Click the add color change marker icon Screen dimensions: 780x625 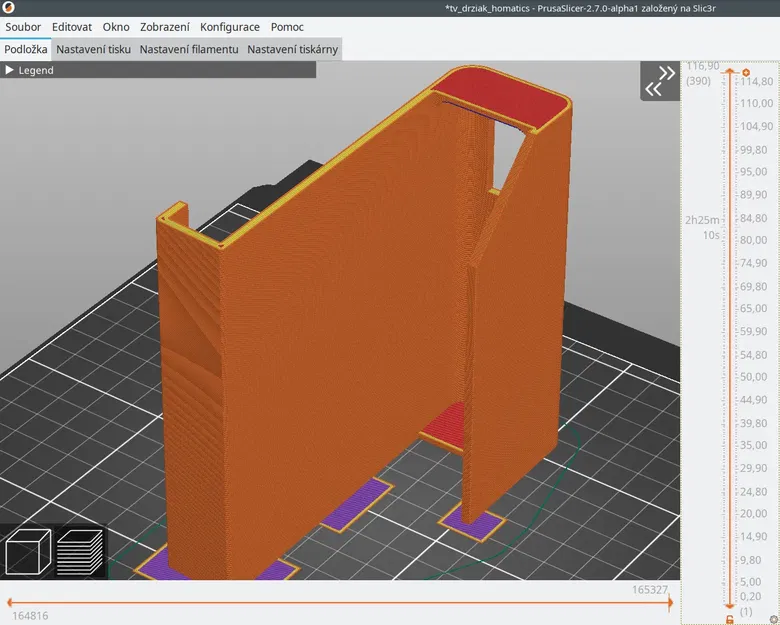pyautogui.click(x=746, y=73)
